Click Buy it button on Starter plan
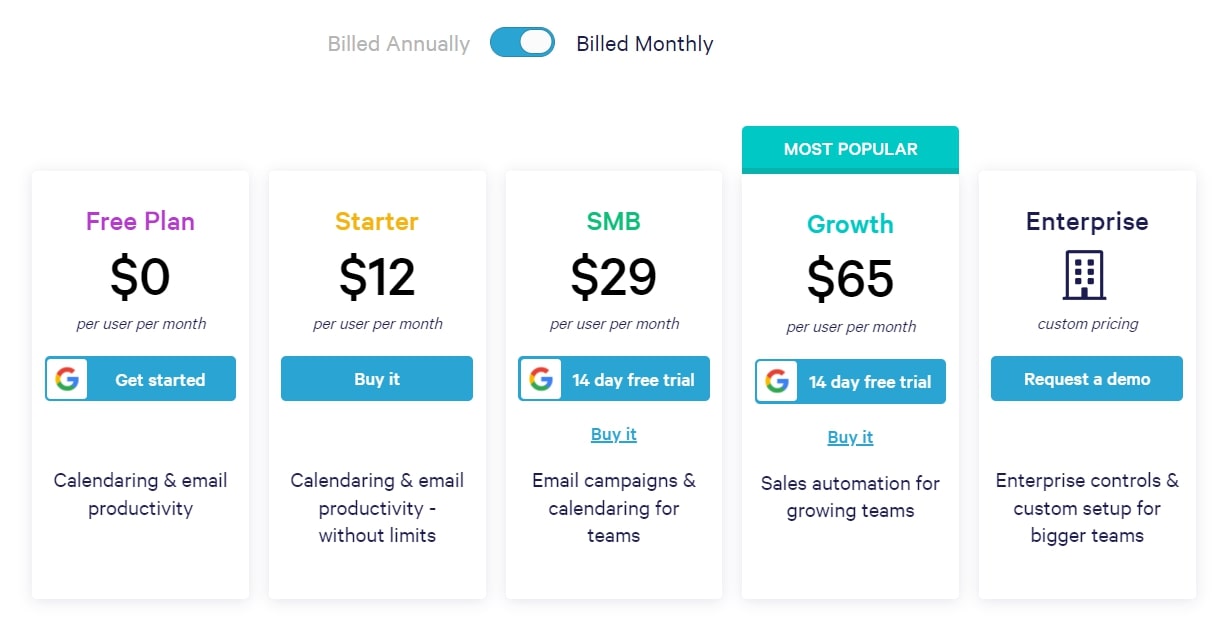 click(377, 379)
